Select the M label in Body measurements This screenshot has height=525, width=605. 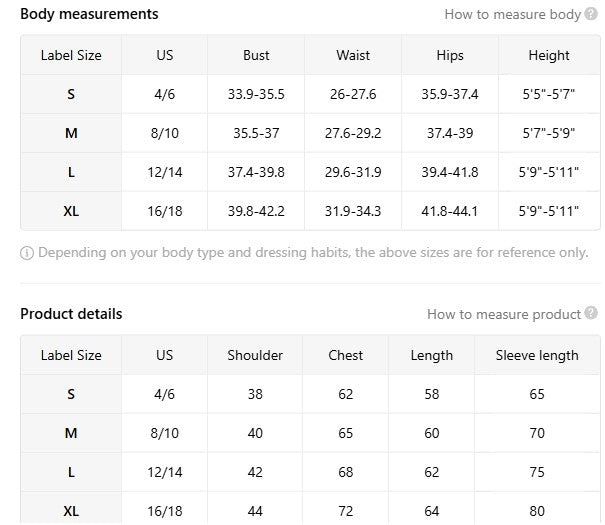(71, 133)
